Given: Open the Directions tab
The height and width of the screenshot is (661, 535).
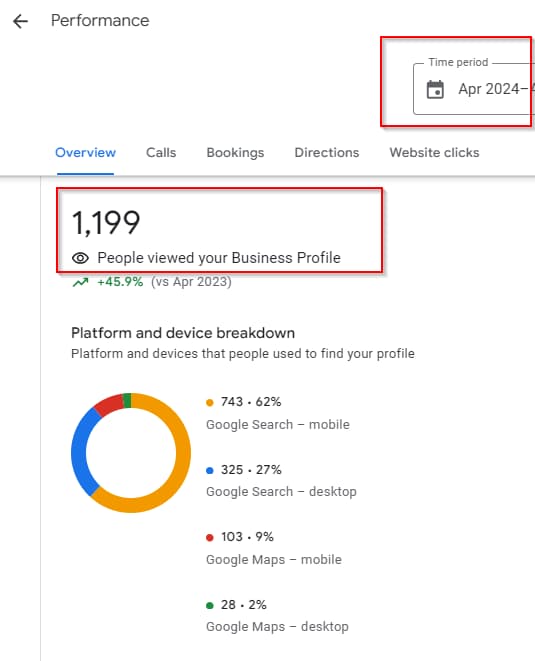Looking at the screenshot, I should (327, 153).
